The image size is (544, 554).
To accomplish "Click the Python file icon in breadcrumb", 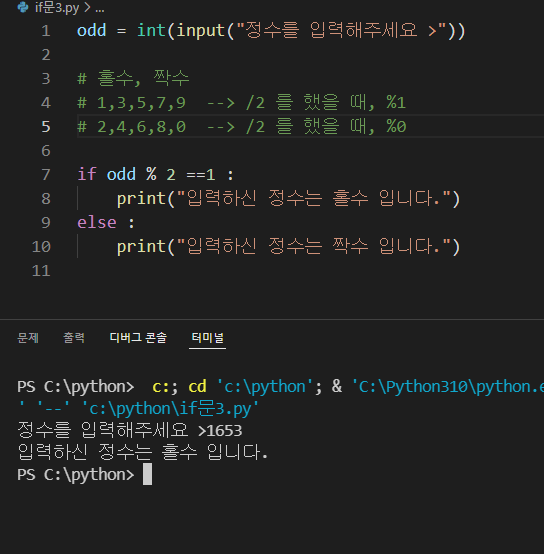I will click(x=23, y=7).
